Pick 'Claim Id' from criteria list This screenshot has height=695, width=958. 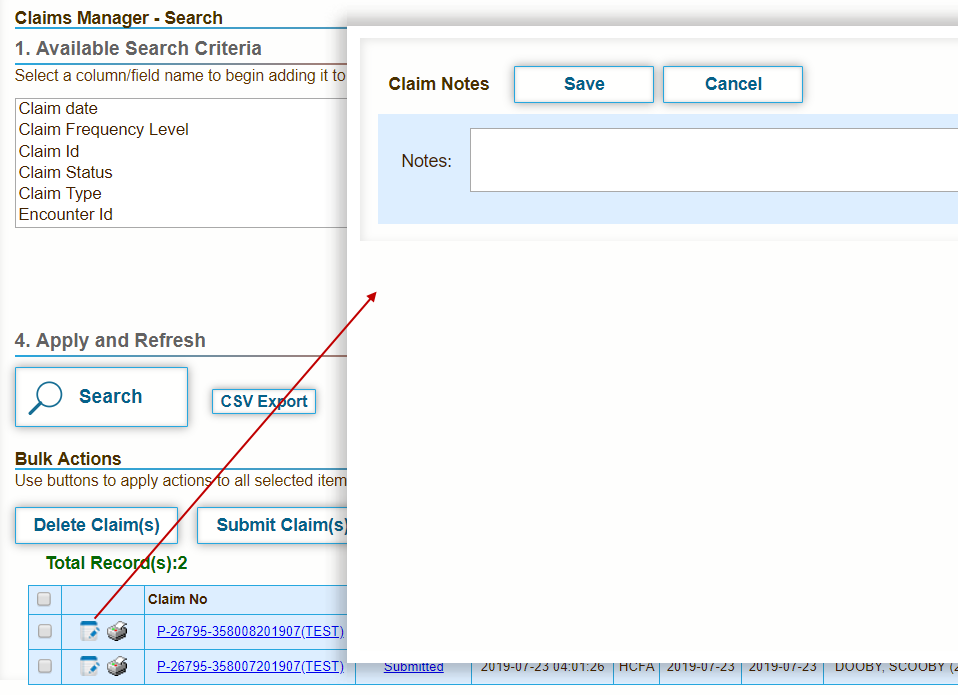point(48,151)
